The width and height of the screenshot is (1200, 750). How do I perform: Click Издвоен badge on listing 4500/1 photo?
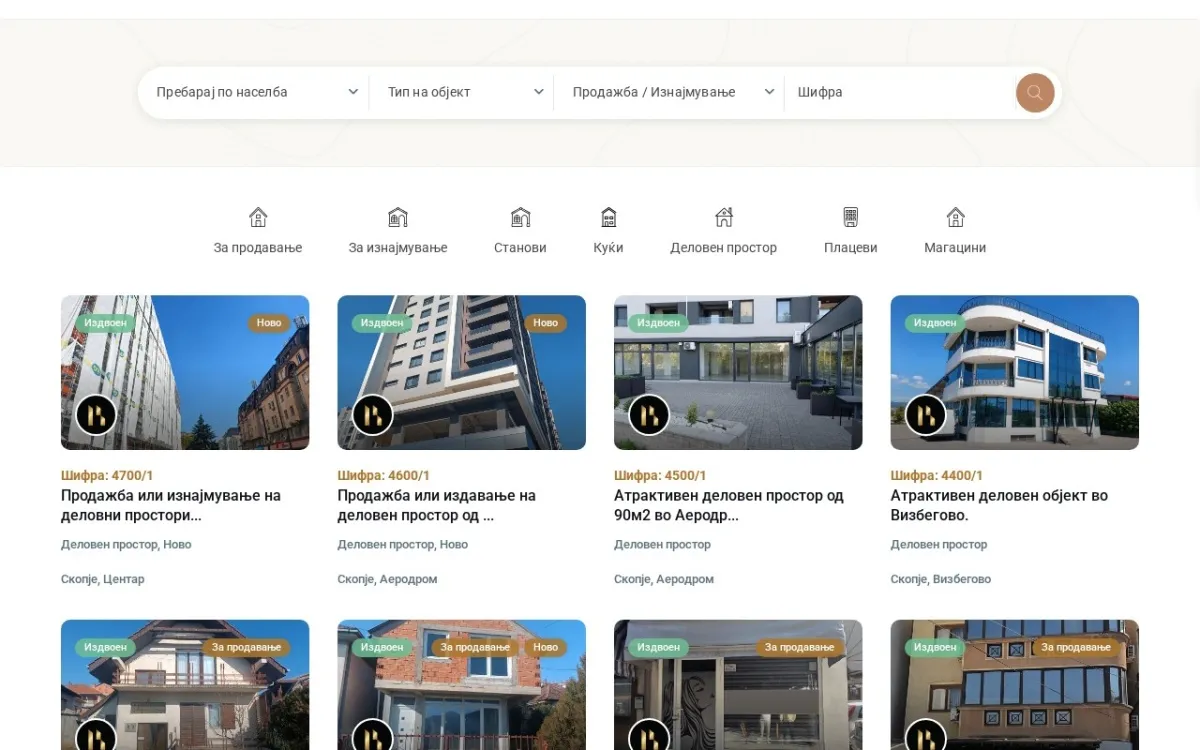[658, 323]
